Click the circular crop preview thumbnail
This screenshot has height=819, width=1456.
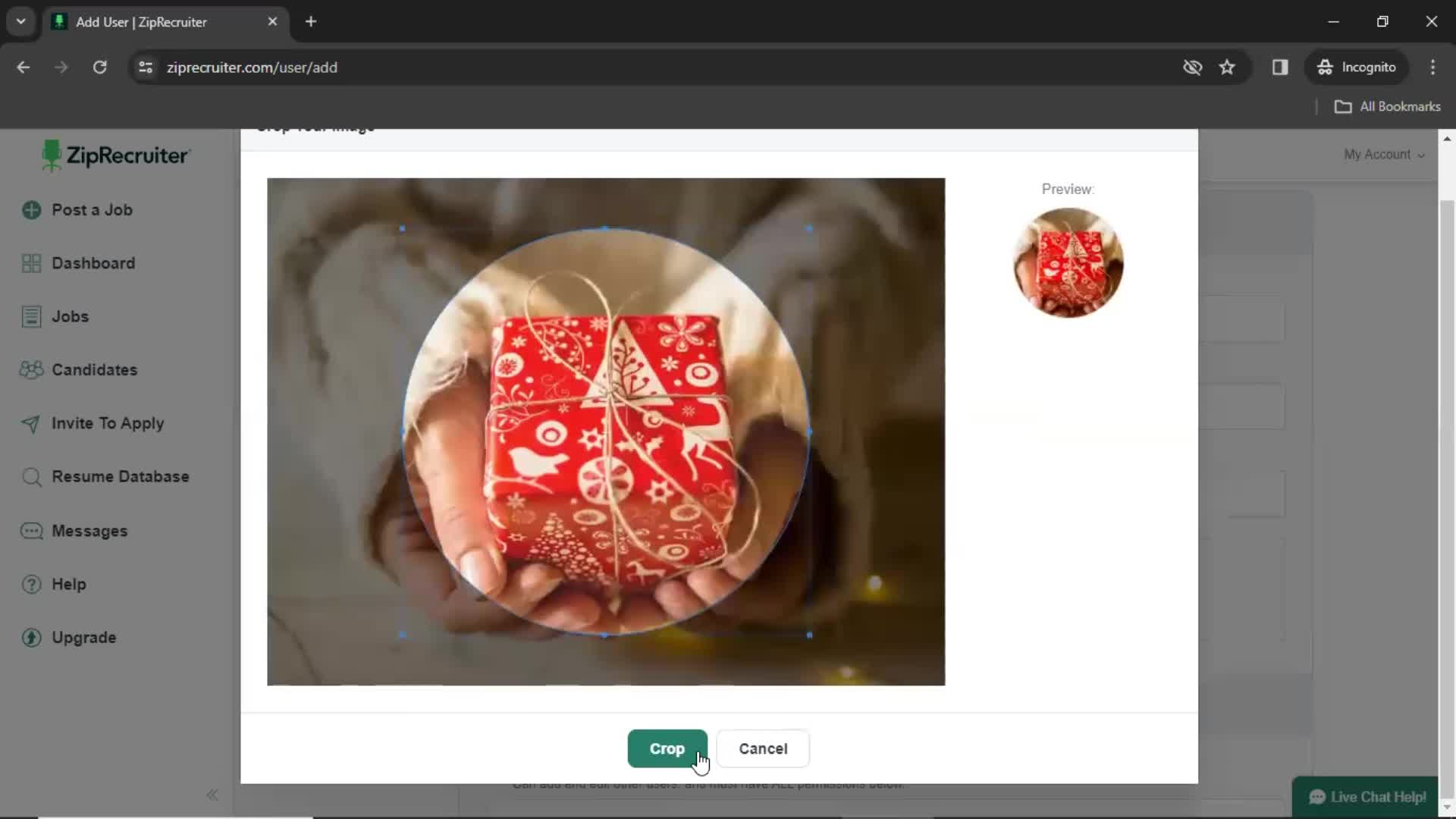[1068, 262]
